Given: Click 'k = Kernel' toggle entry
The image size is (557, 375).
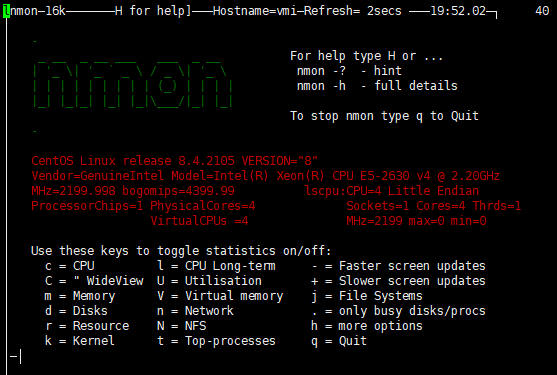Looking at the screenshot, I should coord(80,341).
